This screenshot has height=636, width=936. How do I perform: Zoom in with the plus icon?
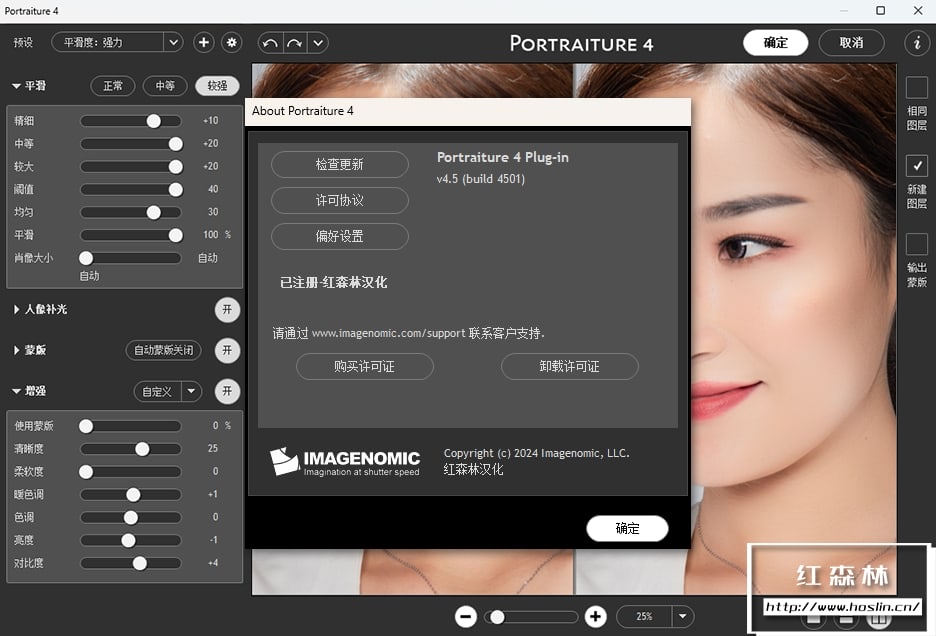point(595,616)
